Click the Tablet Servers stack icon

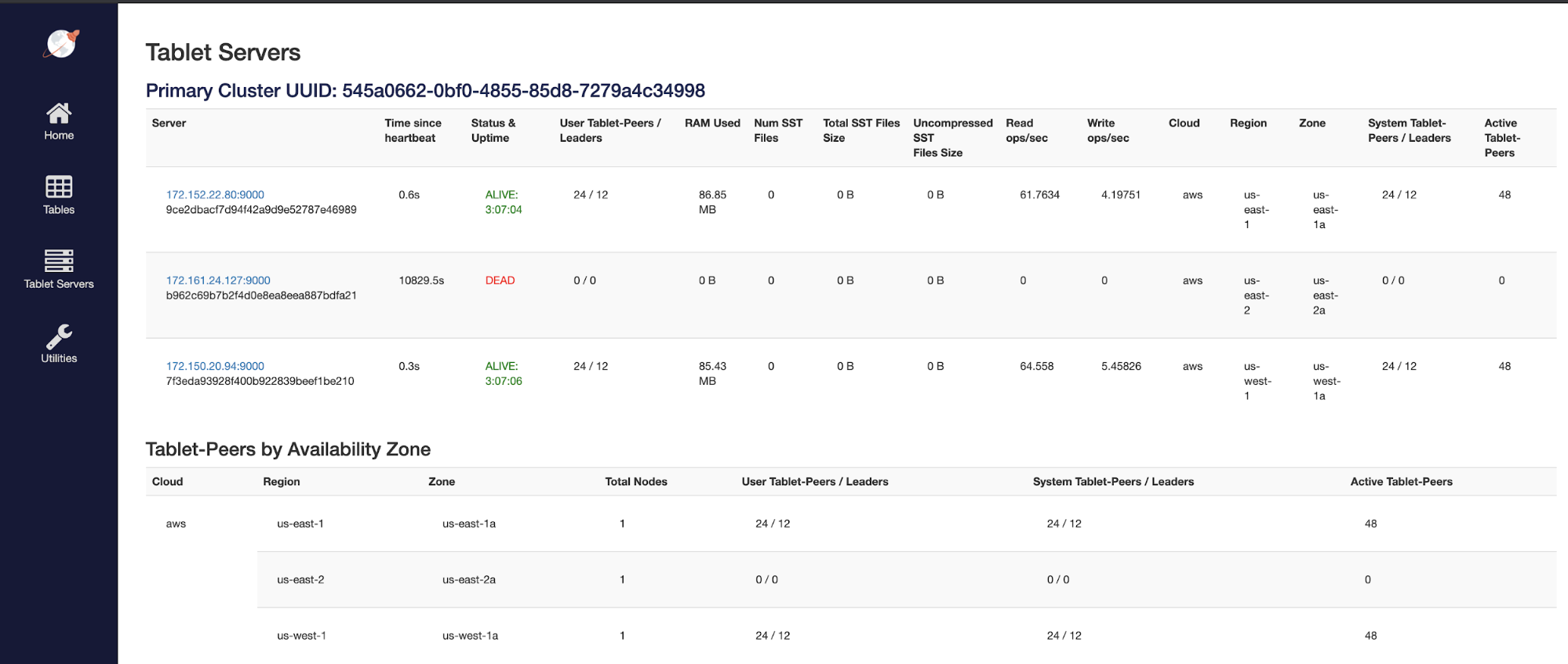pos(59,260)
